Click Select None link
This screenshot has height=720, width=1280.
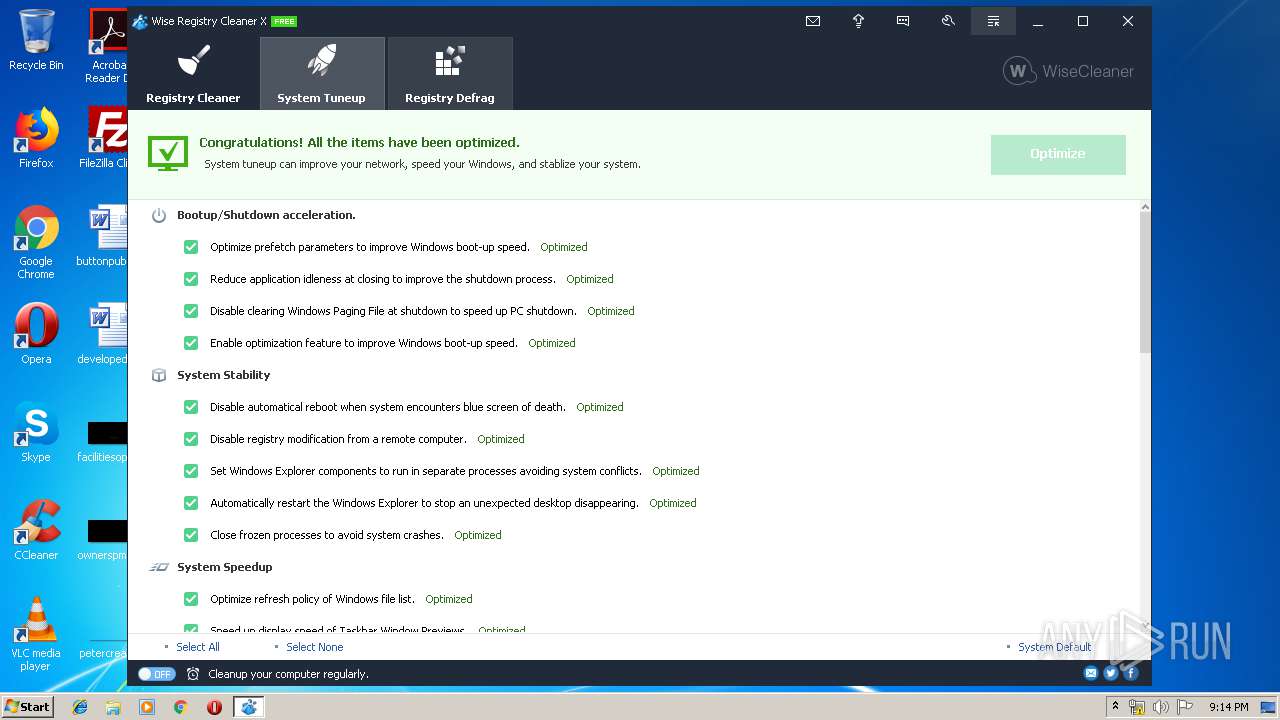[x=315, y=647]
